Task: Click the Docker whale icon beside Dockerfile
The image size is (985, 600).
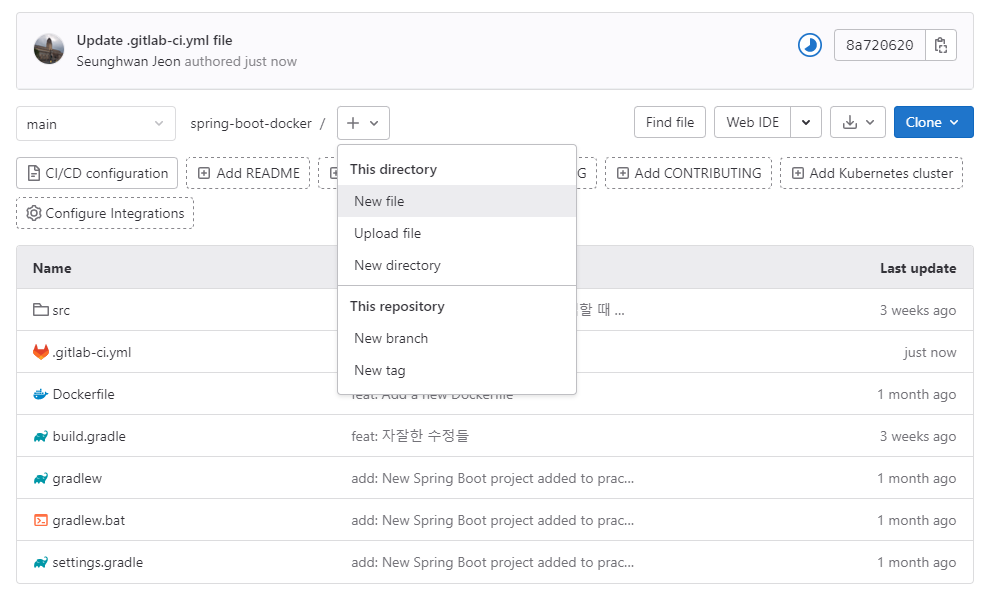Action: [41, 395]
